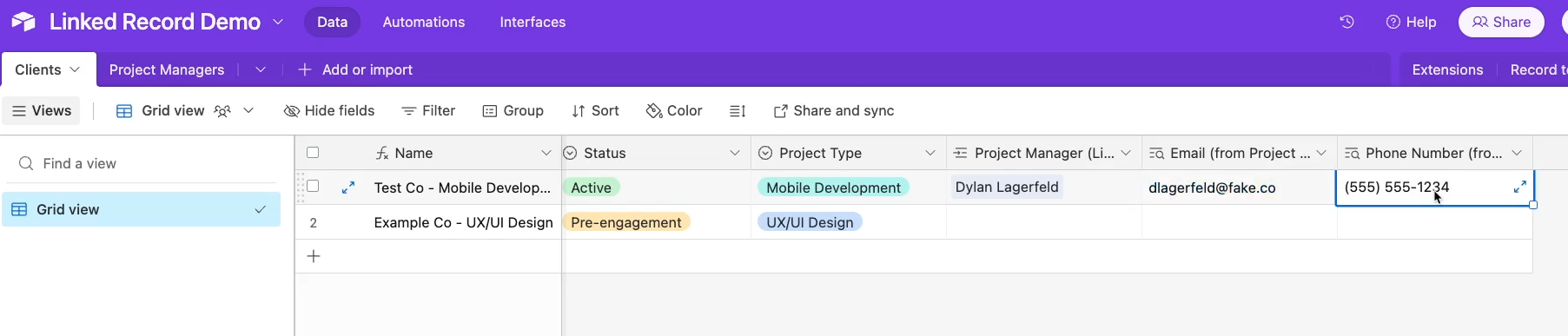
Task: Expand the Linked Record Demo base menu
Action: point(278,22)
